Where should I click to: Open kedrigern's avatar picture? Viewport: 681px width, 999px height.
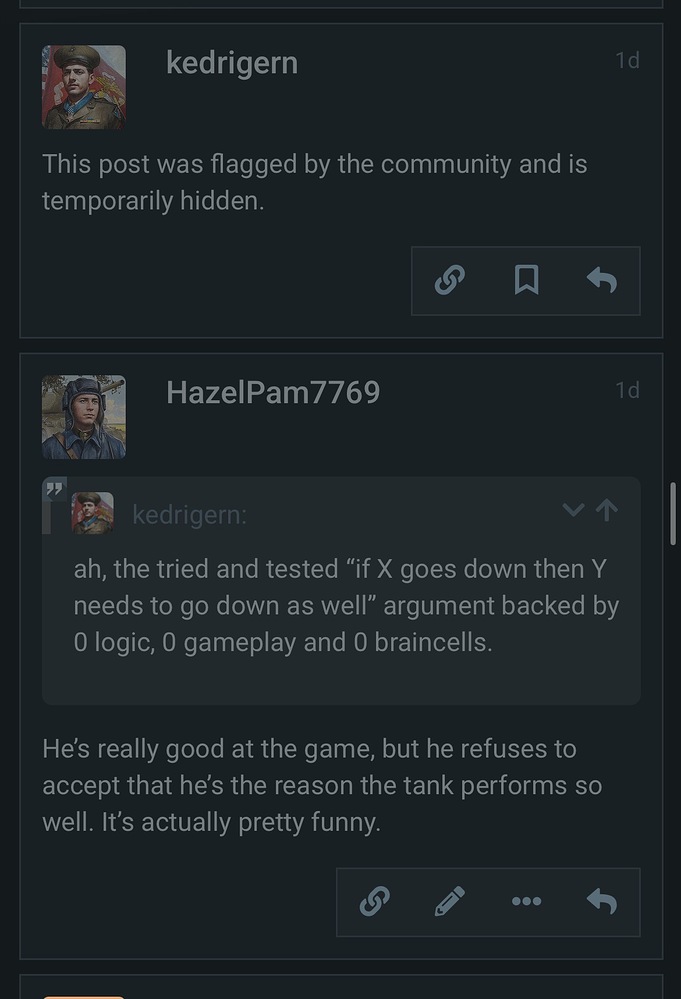pos(83,87)
